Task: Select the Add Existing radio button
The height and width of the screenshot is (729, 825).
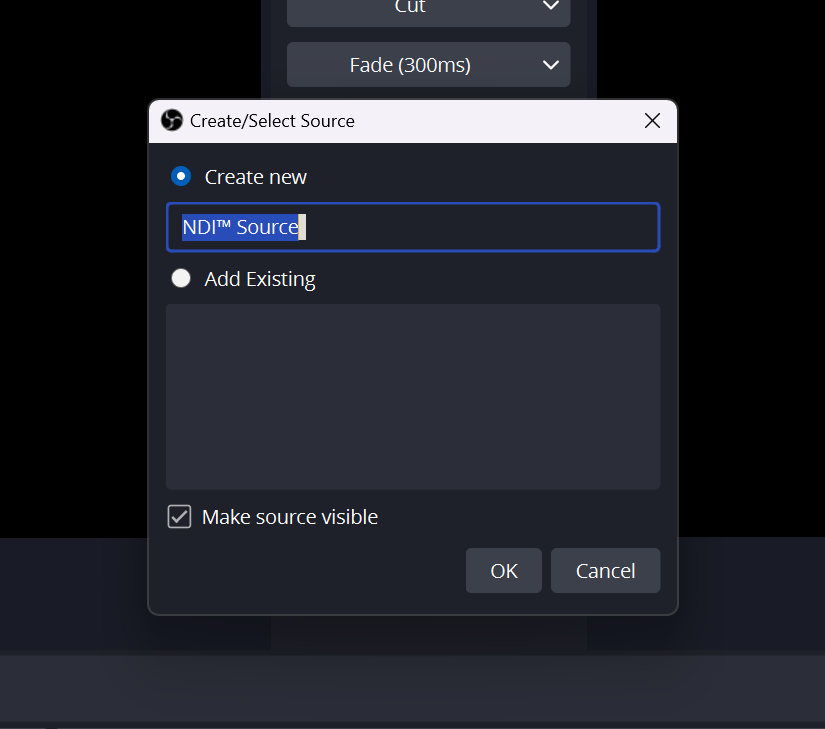Action: [x=181, y=278]
